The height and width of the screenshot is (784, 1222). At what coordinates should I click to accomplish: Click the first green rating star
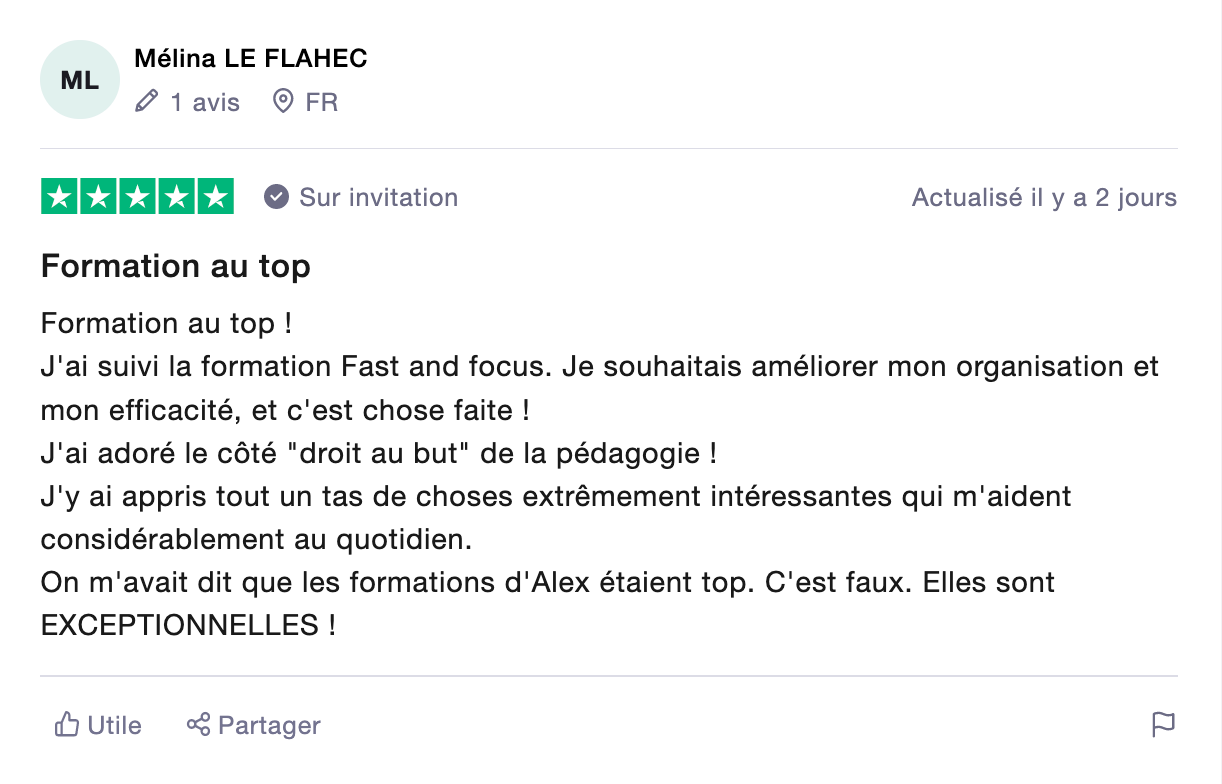(x=60, y=197)
